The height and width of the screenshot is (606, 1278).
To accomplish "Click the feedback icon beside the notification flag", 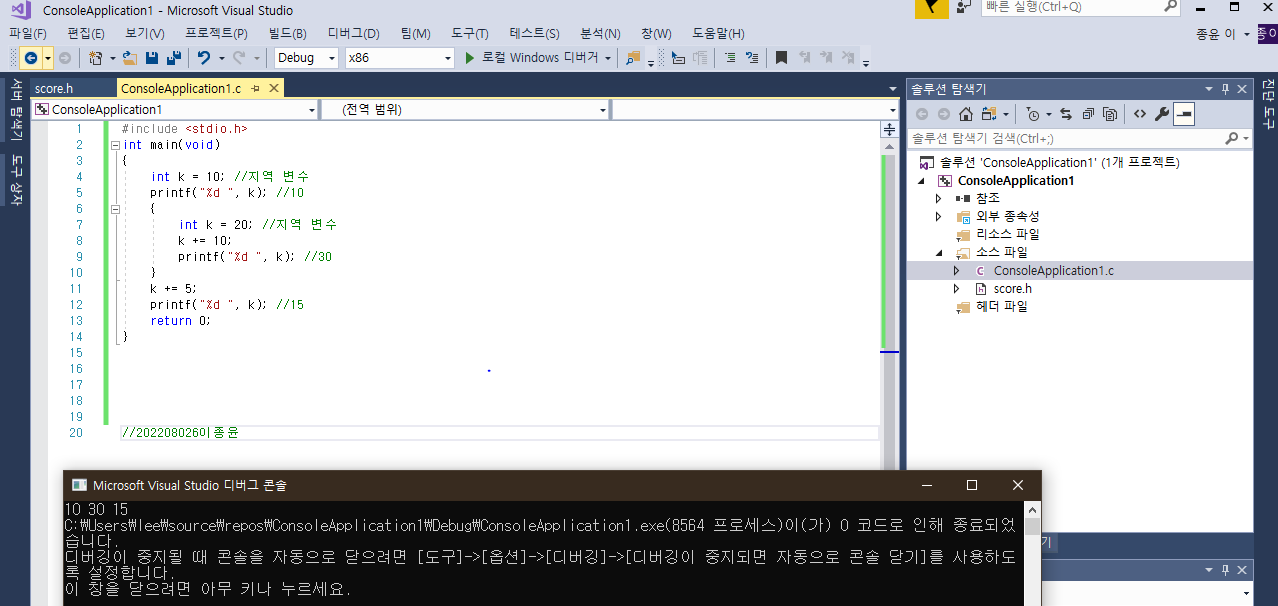I will click(964, 8).
